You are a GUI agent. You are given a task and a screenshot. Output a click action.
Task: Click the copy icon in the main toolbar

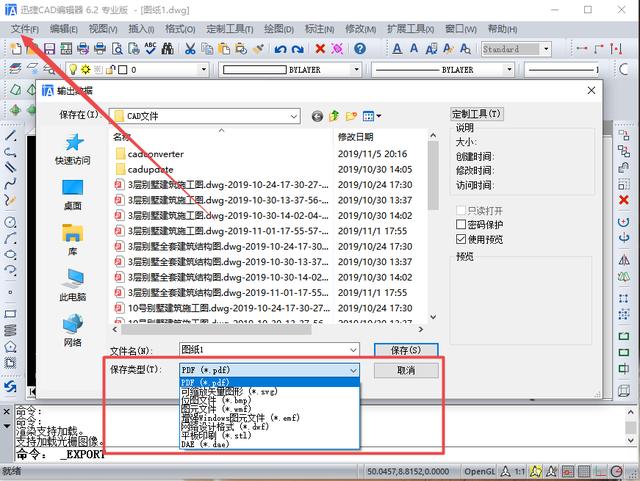point(207,49)
